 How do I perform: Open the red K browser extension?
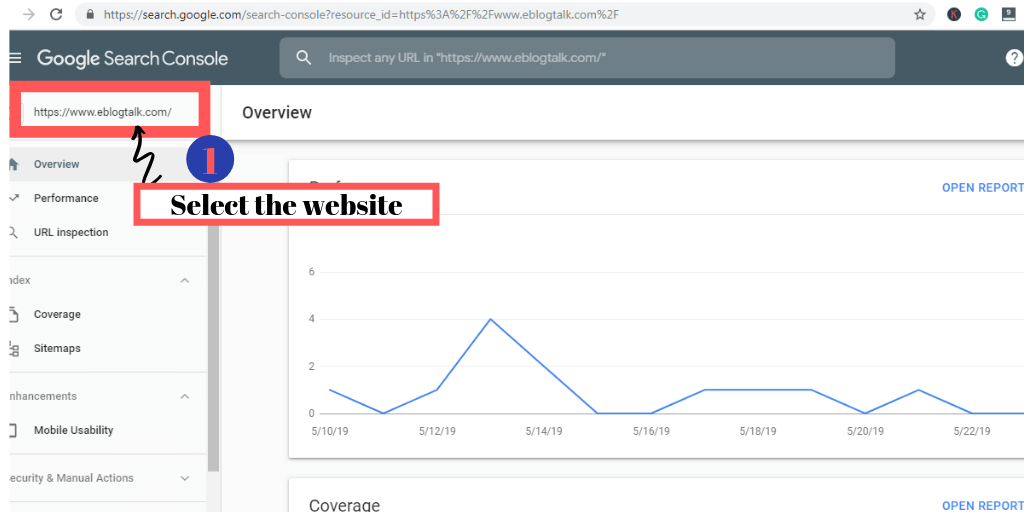point(954,14)
